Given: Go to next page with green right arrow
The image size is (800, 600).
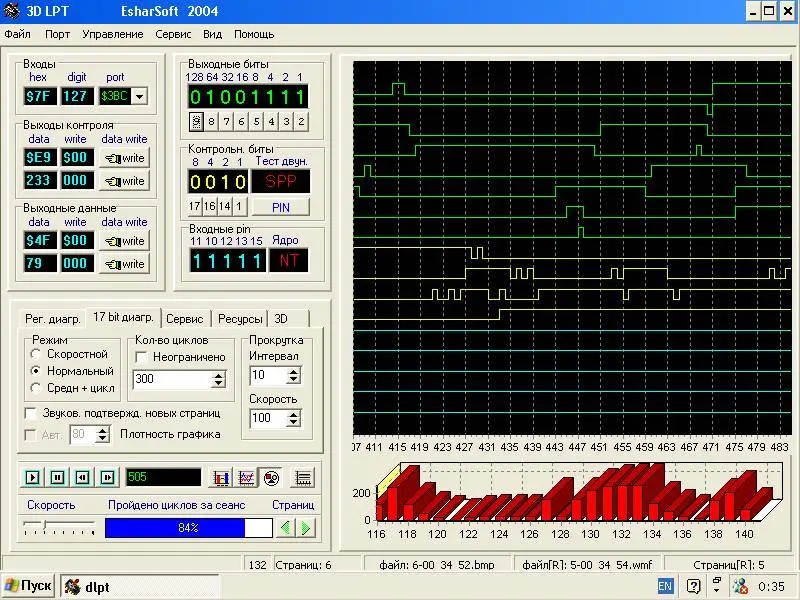Looking at the screenshot, I should click(307, 527).
